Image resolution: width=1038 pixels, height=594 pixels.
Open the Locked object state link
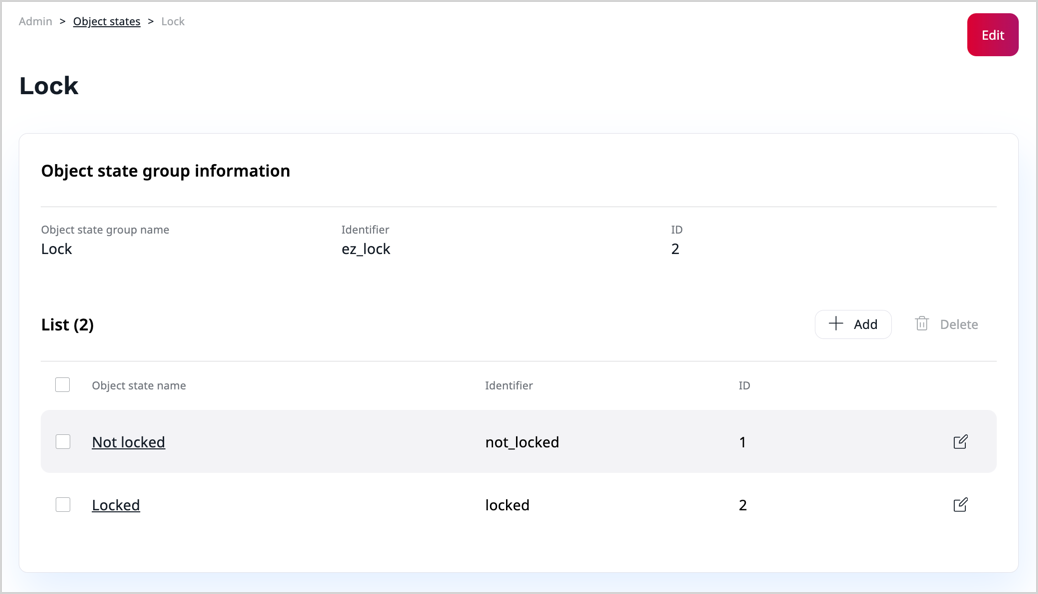coord(116,505)
